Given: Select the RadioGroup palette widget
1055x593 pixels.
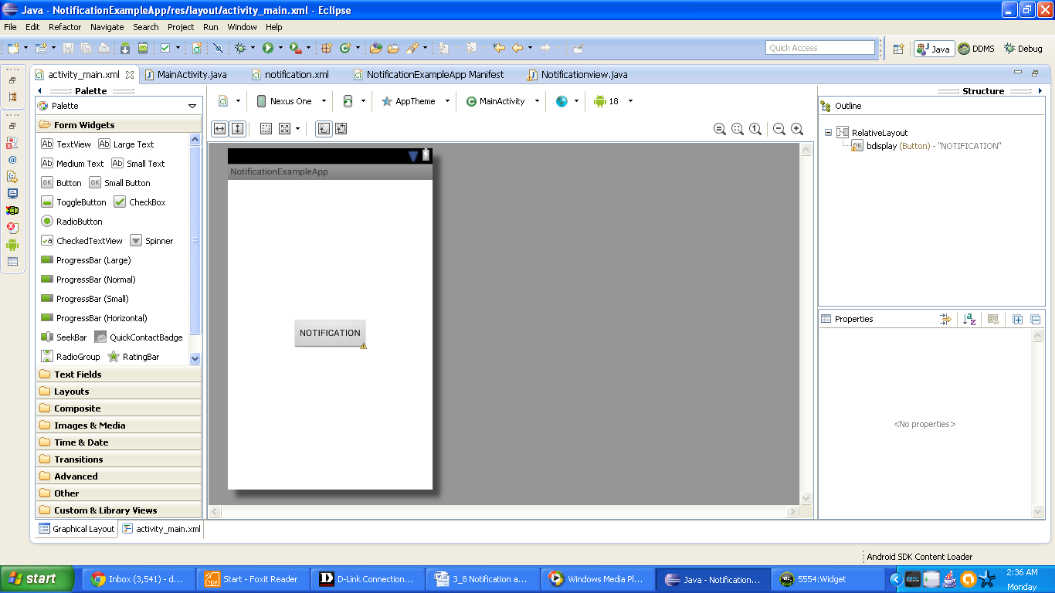Looking at the screenshot, I should 71,357.
